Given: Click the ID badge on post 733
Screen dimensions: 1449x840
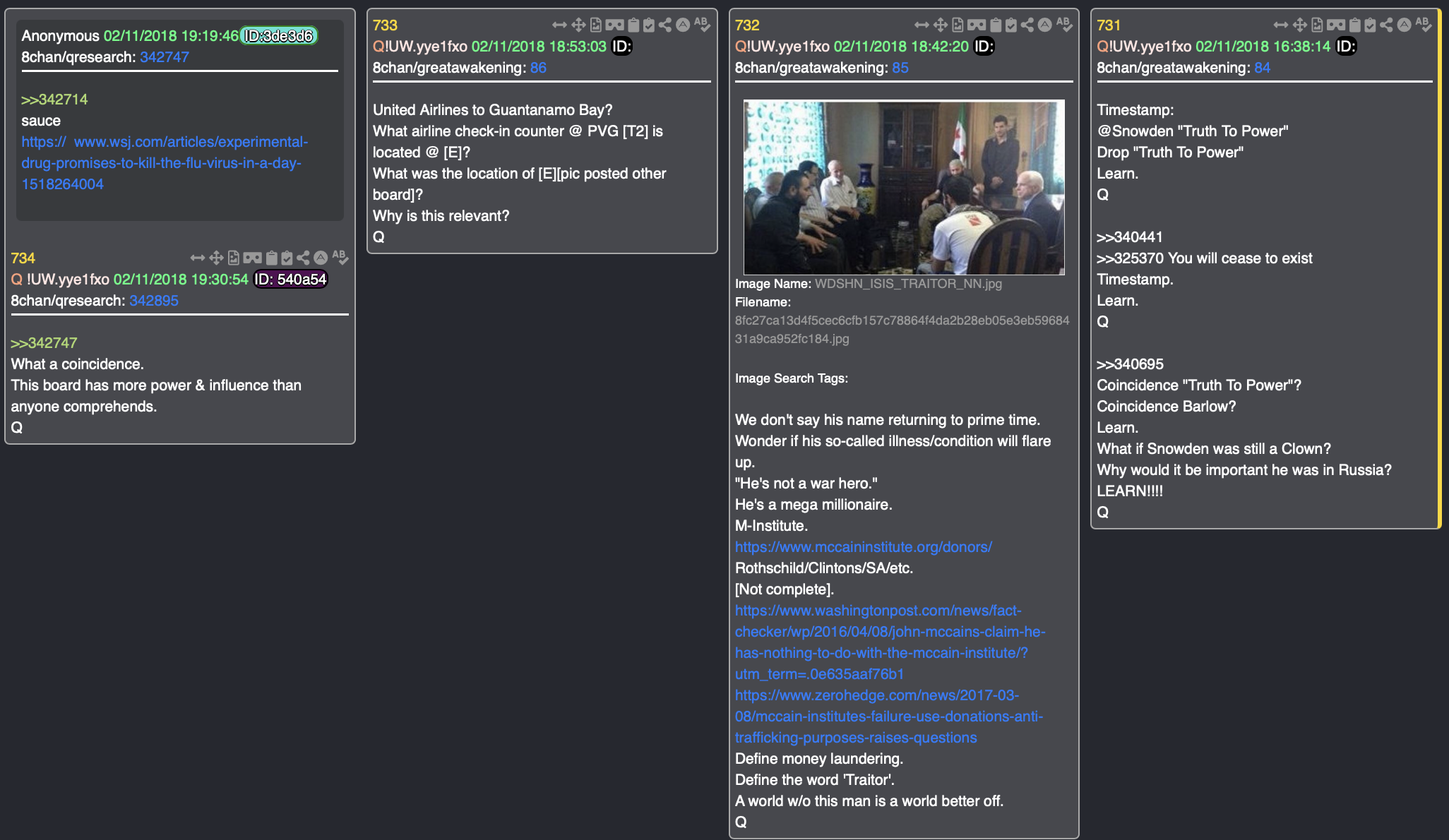Looking at the screenshot, I should (621, 47).
